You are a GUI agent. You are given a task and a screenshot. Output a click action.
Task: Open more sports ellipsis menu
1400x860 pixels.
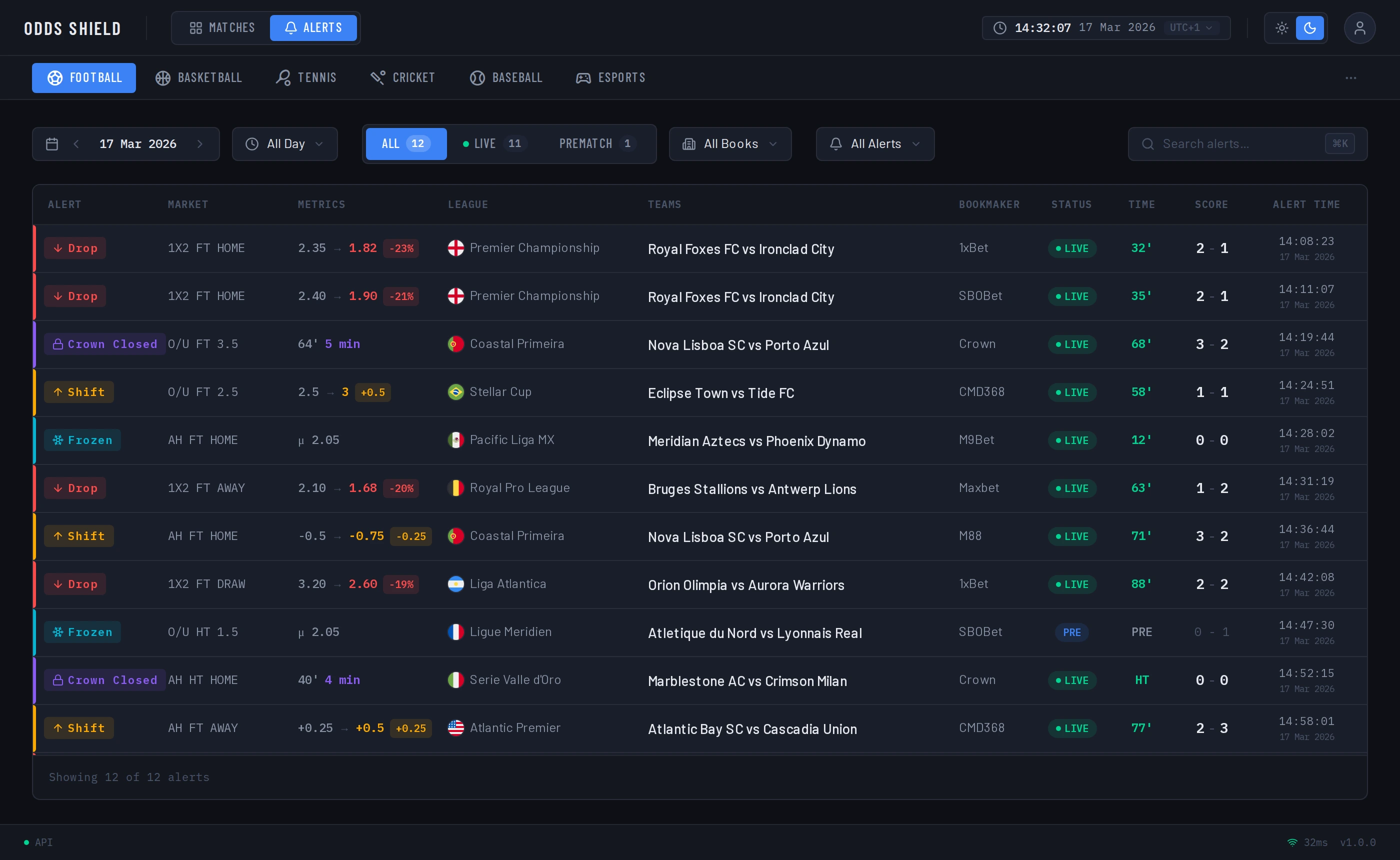tap(1351, 78)
